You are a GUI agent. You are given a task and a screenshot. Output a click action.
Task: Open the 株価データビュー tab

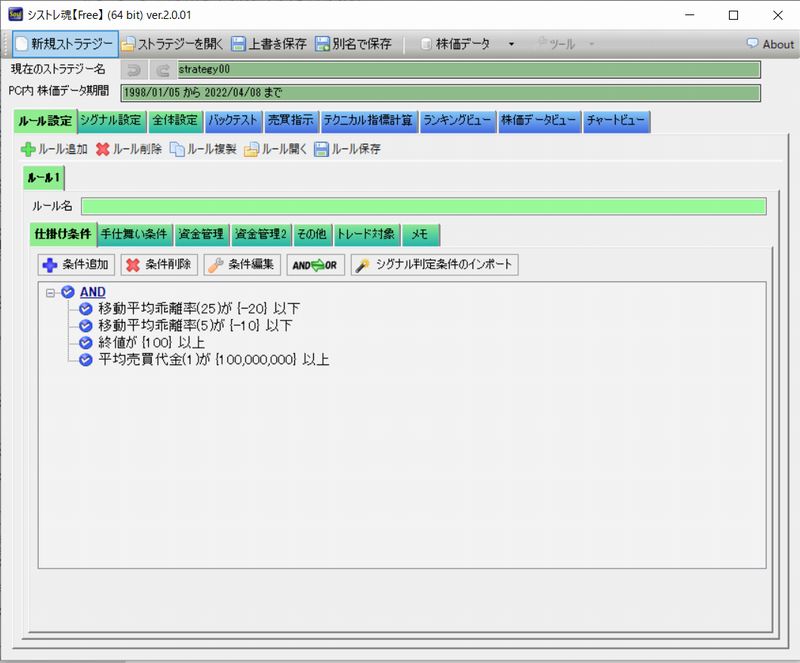[x=539, y=121]
